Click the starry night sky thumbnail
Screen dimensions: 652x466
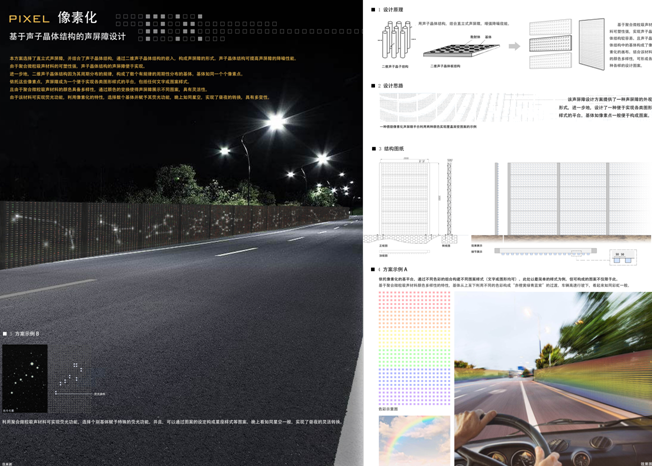pos(25,378)
